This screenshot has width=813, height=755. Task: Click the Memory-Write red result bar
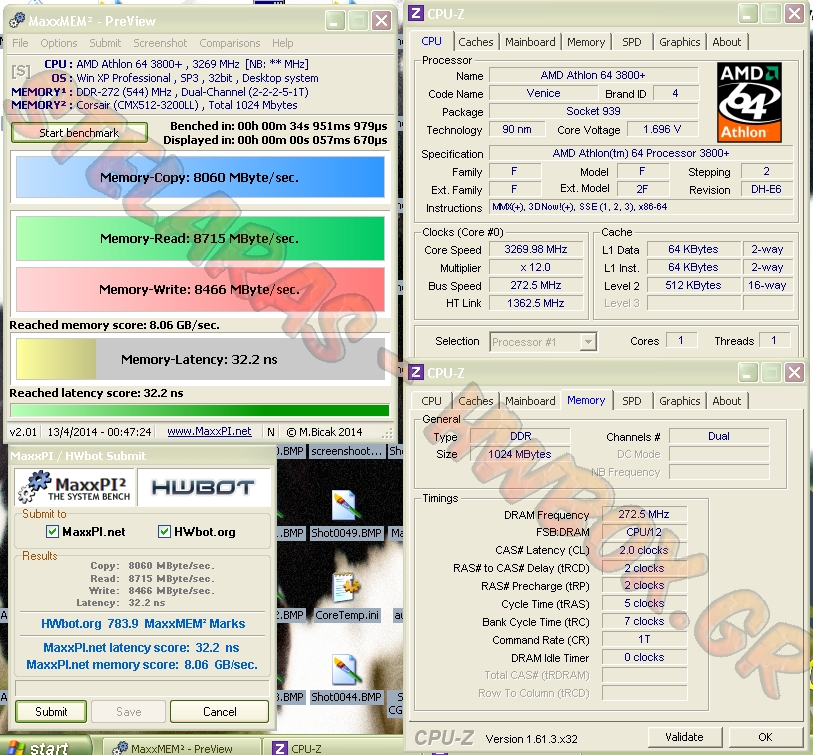200,289
